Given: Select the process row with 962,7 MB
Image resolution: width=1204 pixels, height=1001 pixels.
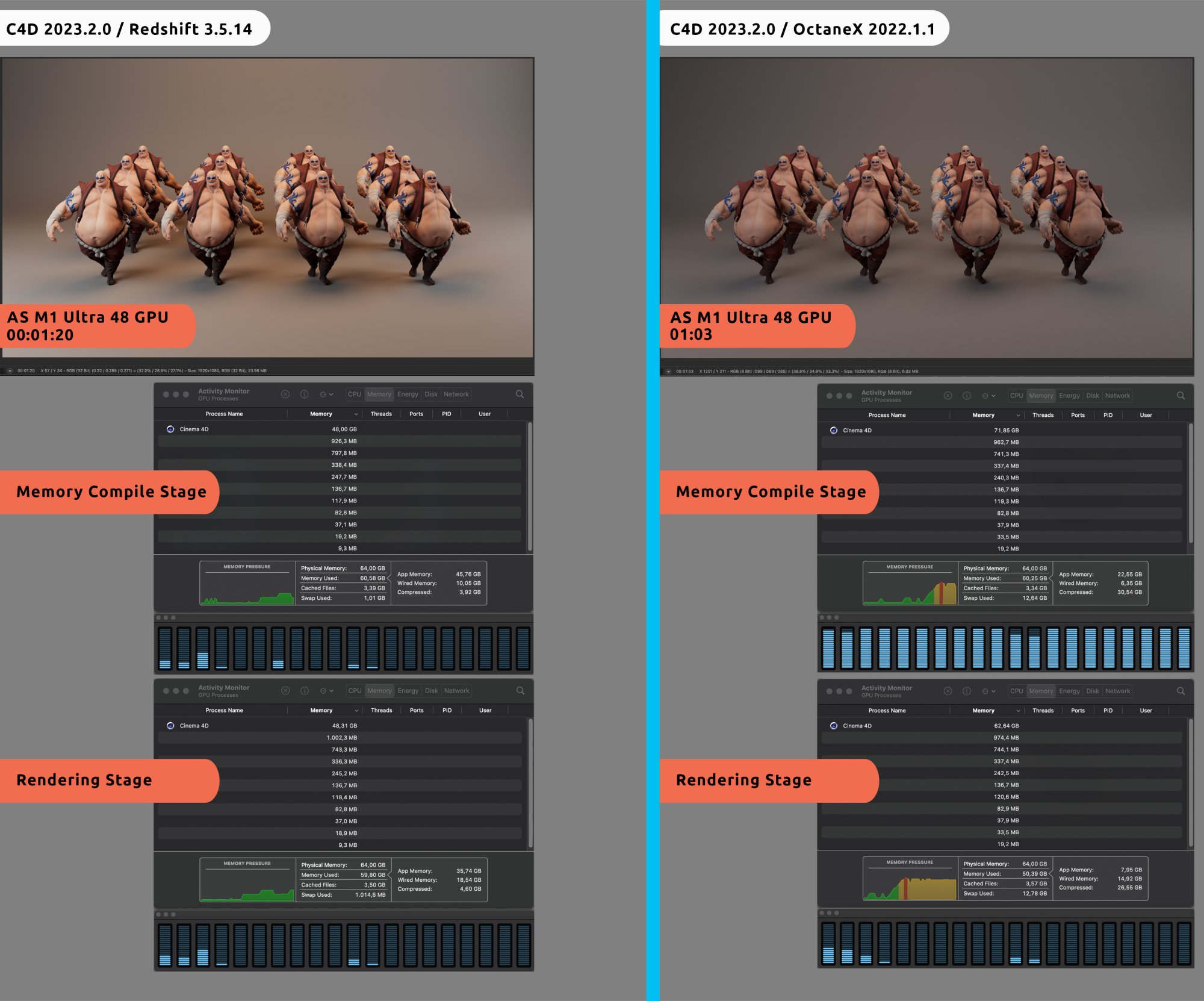Looking at the screenshot, I should 1002,443.
